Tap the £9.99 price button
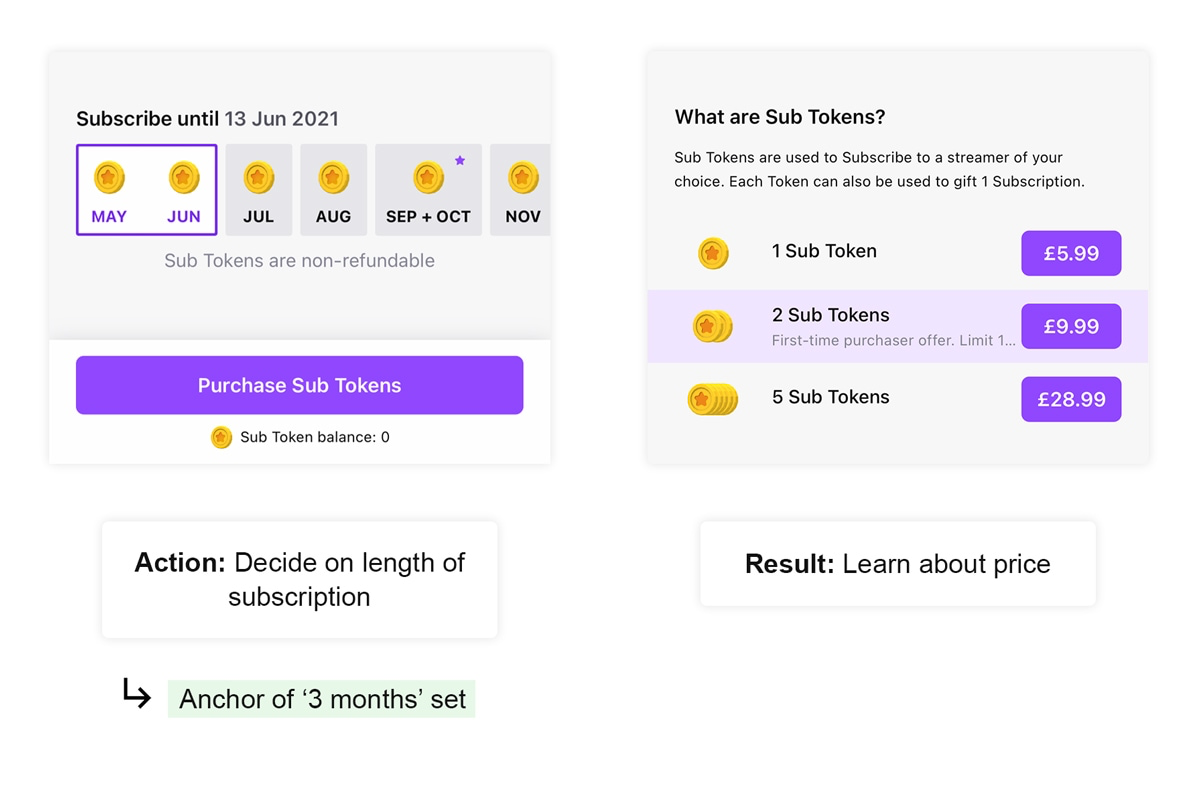Viewport: 1200px width, 789px height. point(1071,326)
